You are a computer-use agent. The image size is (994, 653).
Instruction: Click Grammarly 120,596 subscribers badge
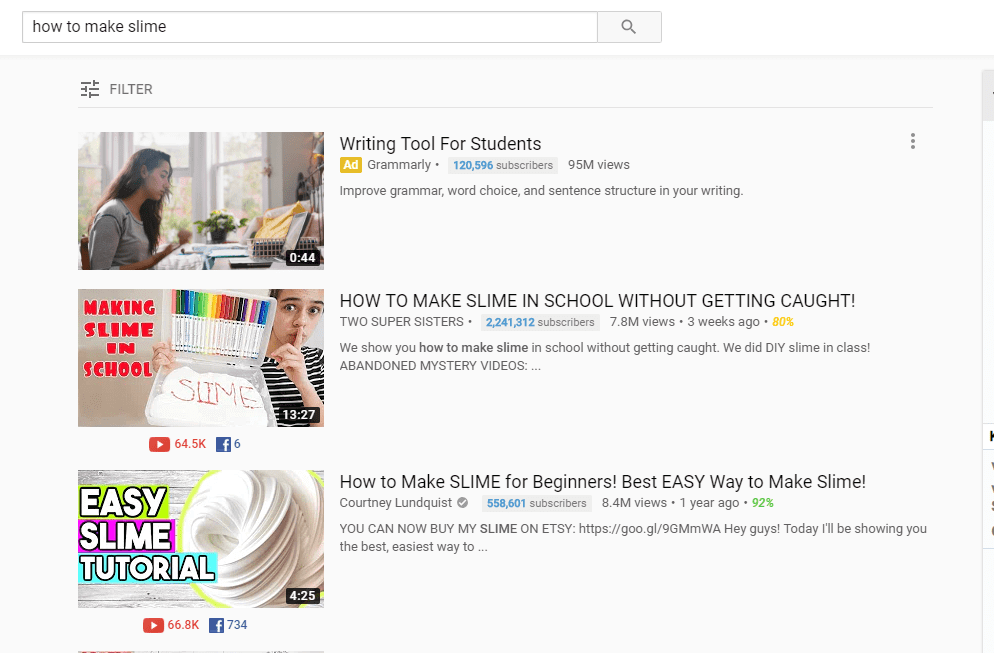(503, 165)
